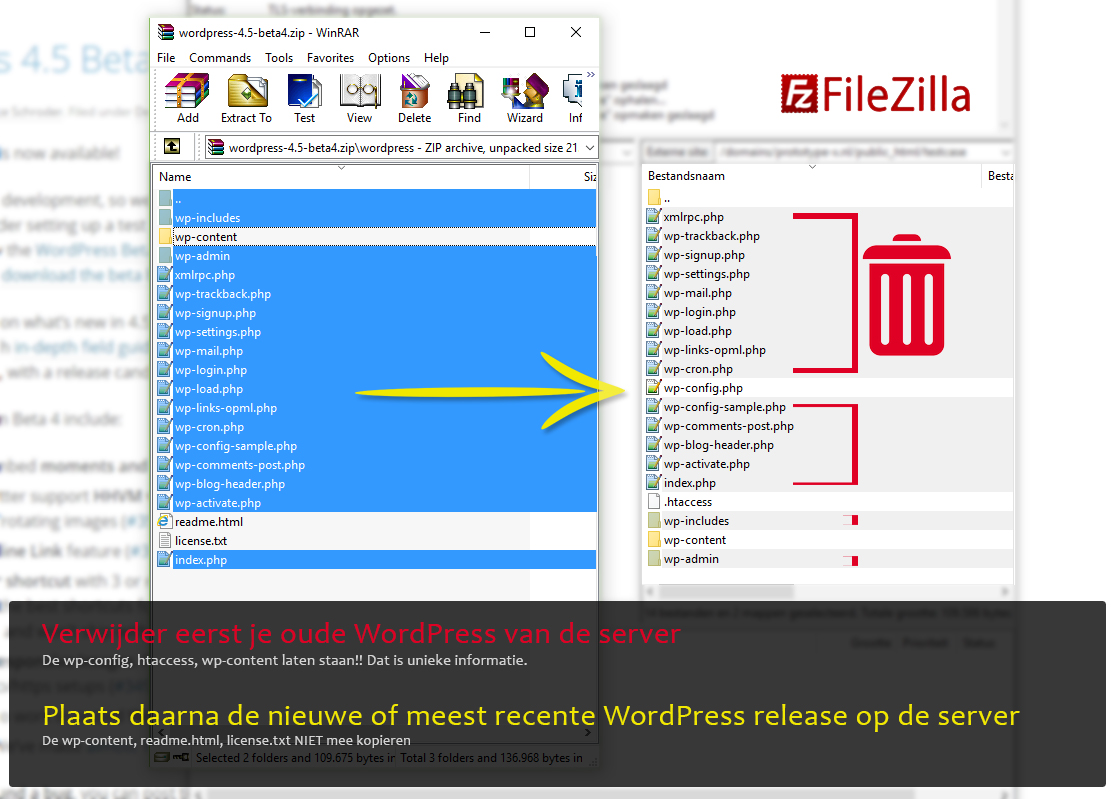Click the Wizard toolbar icon
1120x799 pixels.
525,99
